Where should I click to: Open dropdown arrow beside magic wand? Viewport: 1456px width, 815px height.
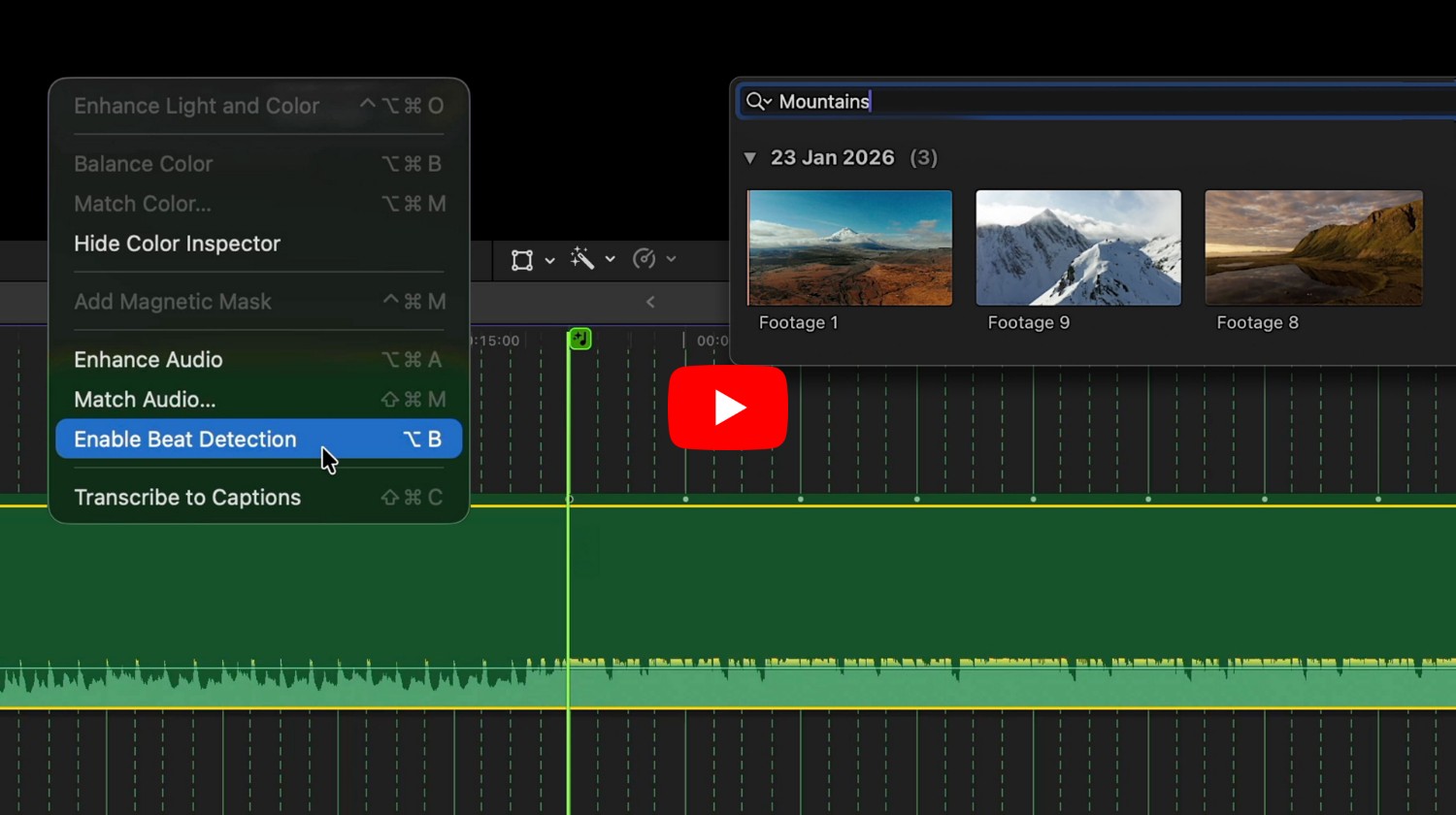tap(610, 259)
